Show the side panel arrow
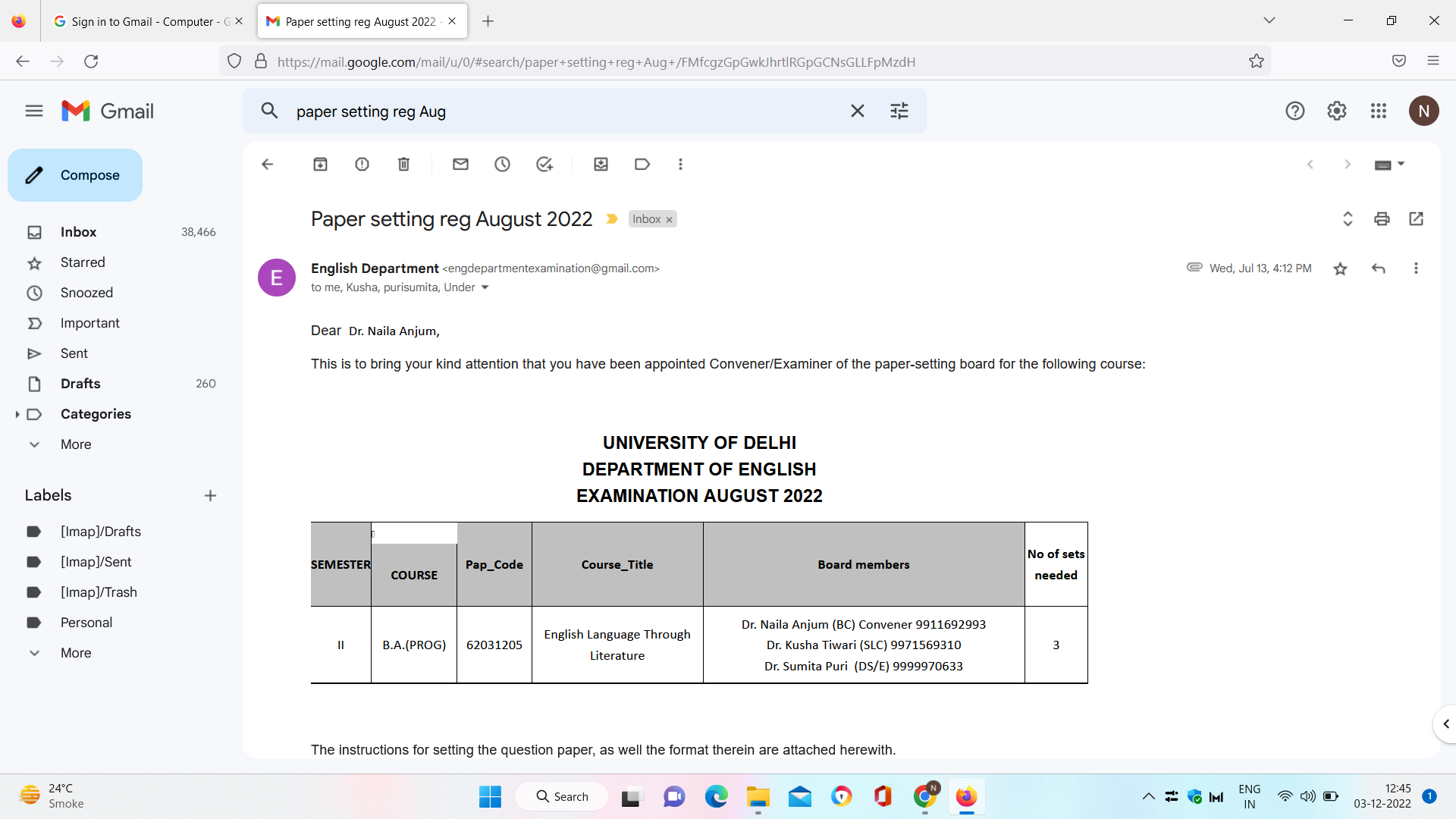This screenshot has width=1456, height=819. coord(1445,724)
